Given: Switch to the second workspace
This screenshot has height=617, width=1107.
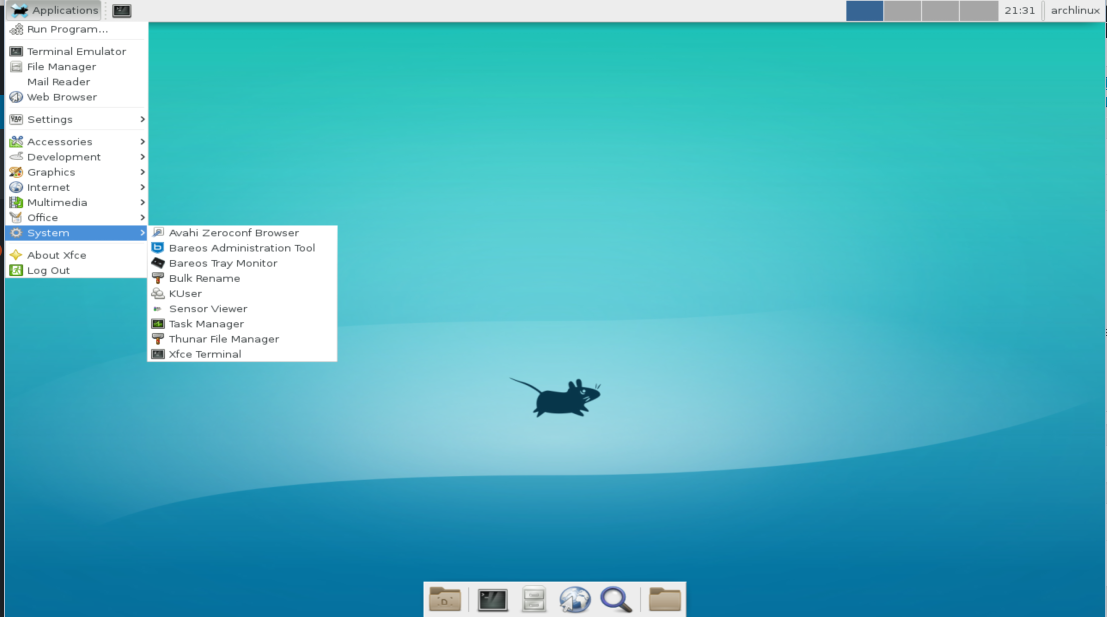Looking at the screenshot, I should tap(902, 11).
